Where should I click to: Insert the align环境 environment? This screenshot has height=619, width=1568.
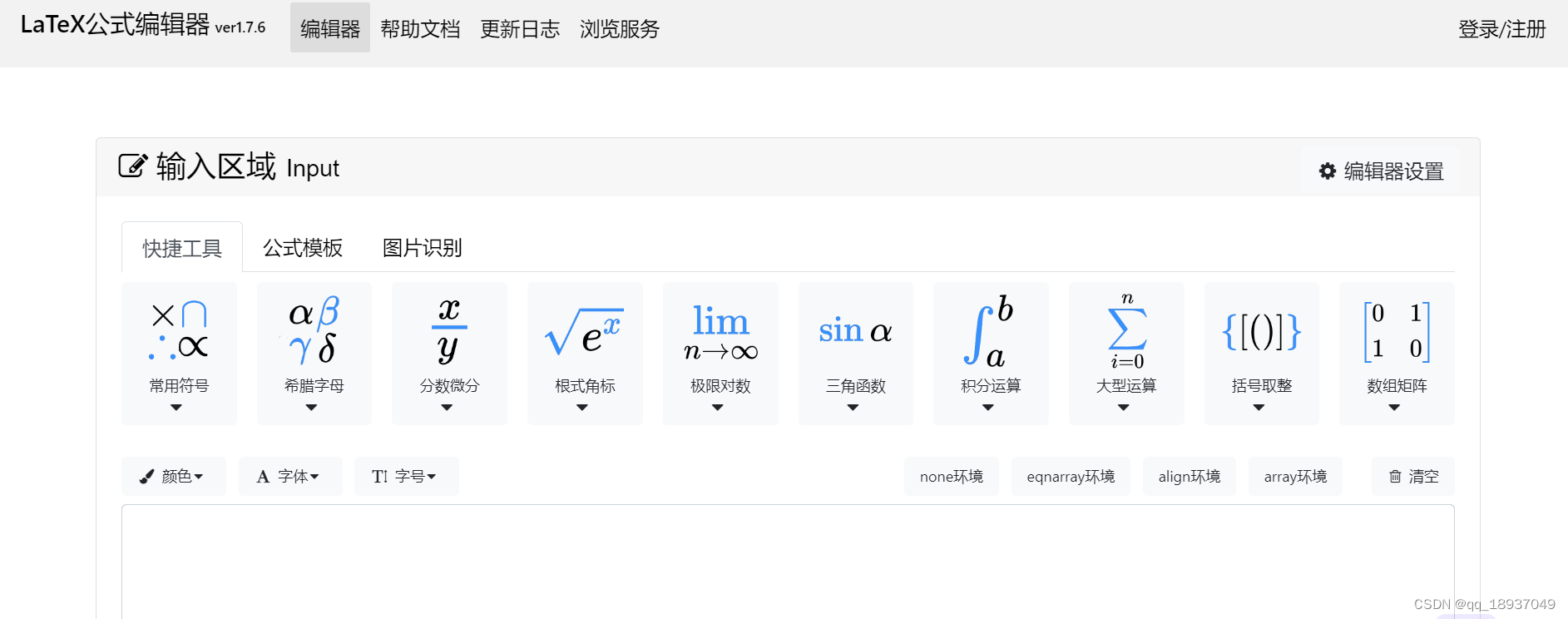tap(1189, 477)
